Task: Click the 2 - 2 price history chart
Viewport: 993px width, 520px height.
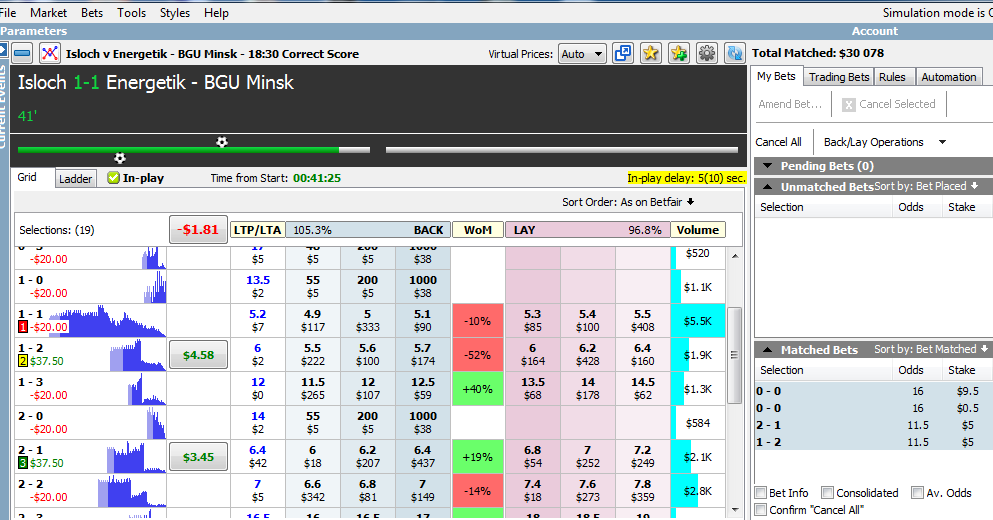Action: point(132,491)
